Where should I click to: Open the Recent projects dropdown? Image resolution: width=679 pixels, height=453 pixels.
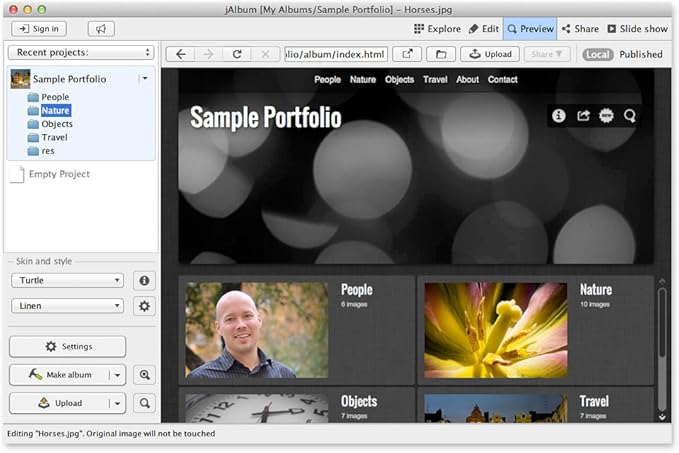(80, 52)
